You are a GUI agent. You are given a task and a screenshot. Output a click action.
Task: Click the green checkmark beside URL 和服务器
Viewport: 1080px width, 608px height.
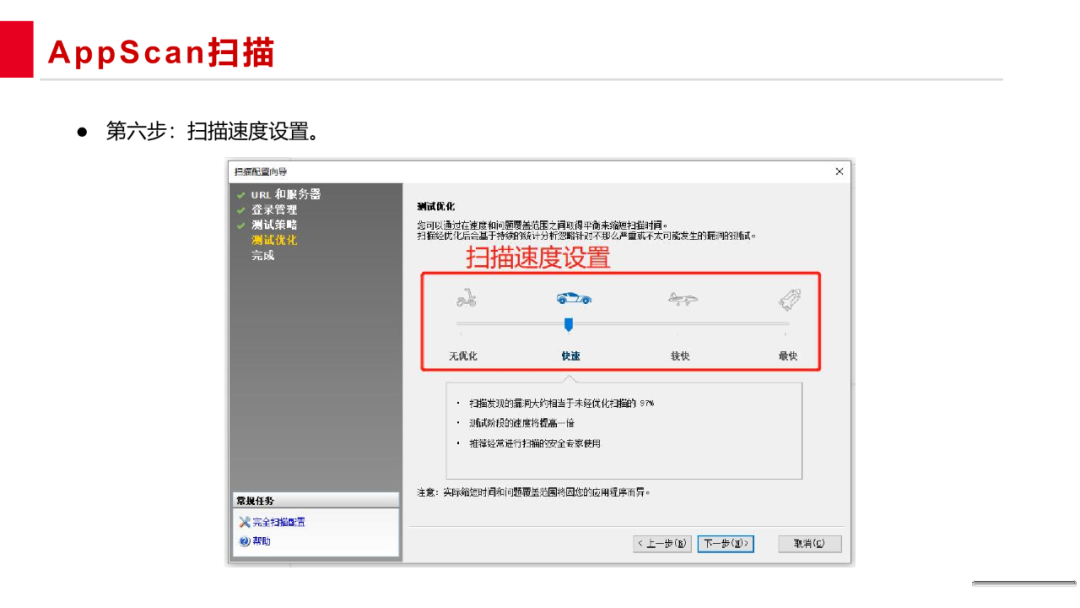point(241,196)
